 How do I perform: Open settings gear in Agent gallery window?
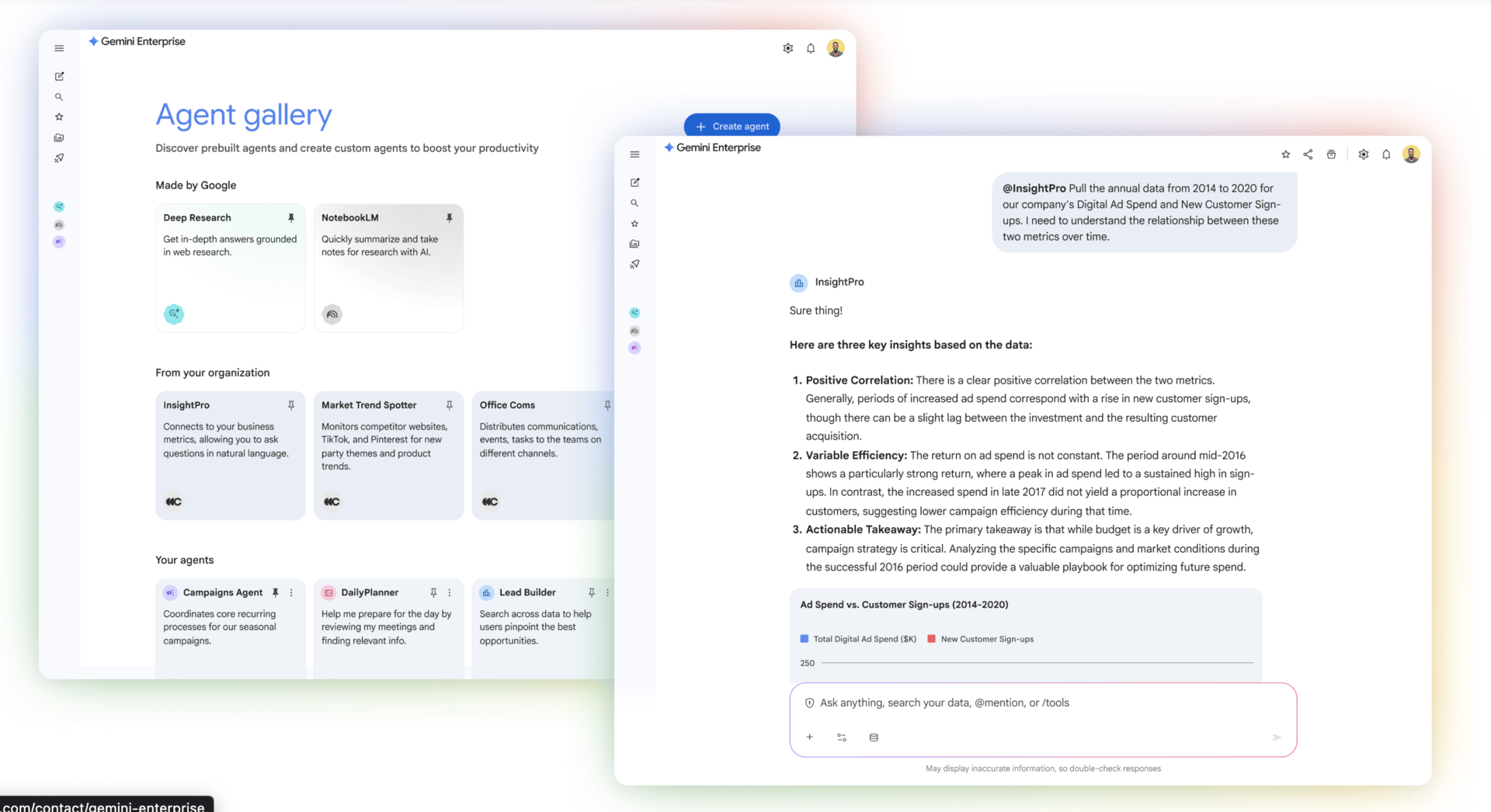point(787,48)
